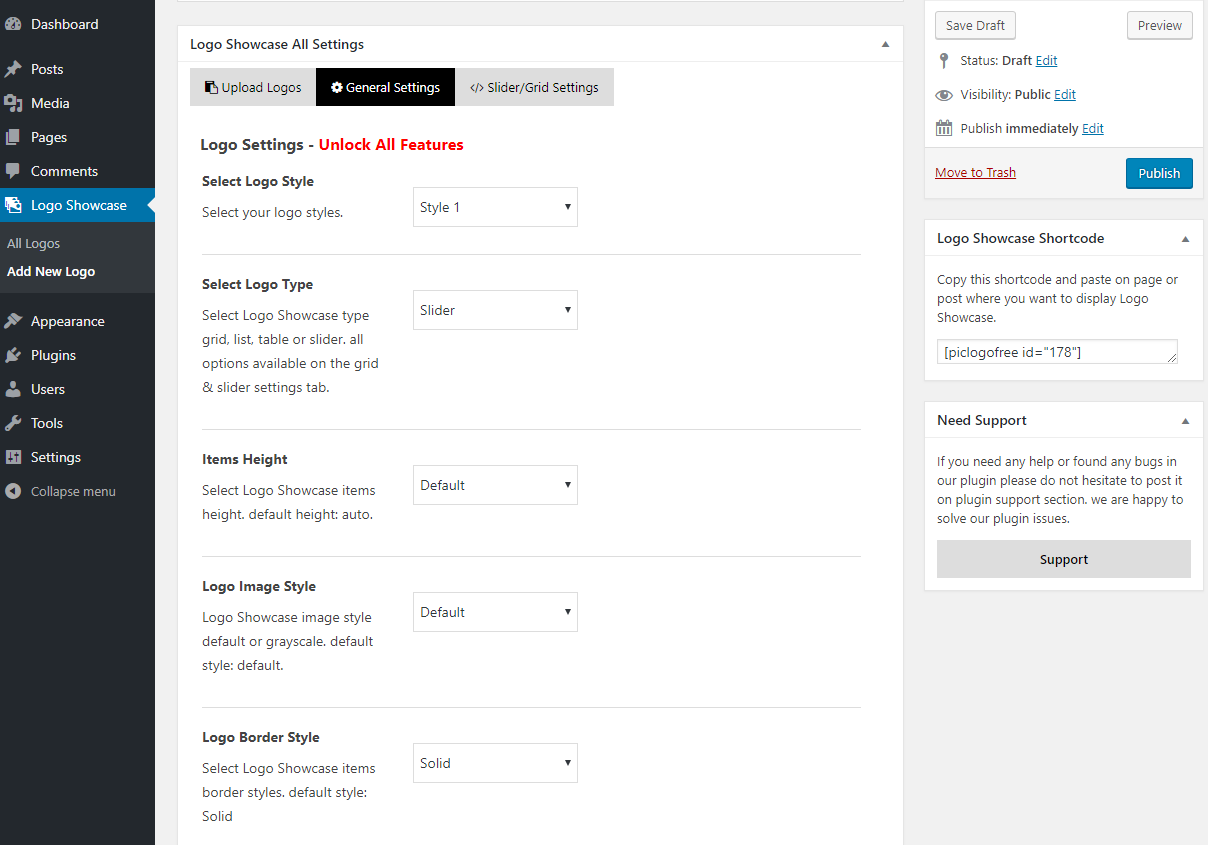
Task: Open the Items Height dropdown
Action: point(495,485)
